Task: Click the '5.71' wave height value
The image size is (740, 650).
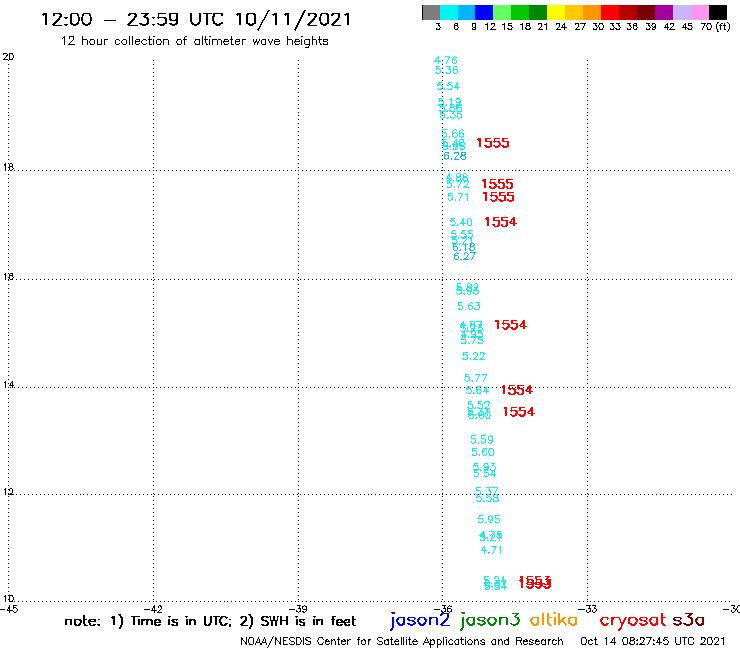Action: [458, 197]
